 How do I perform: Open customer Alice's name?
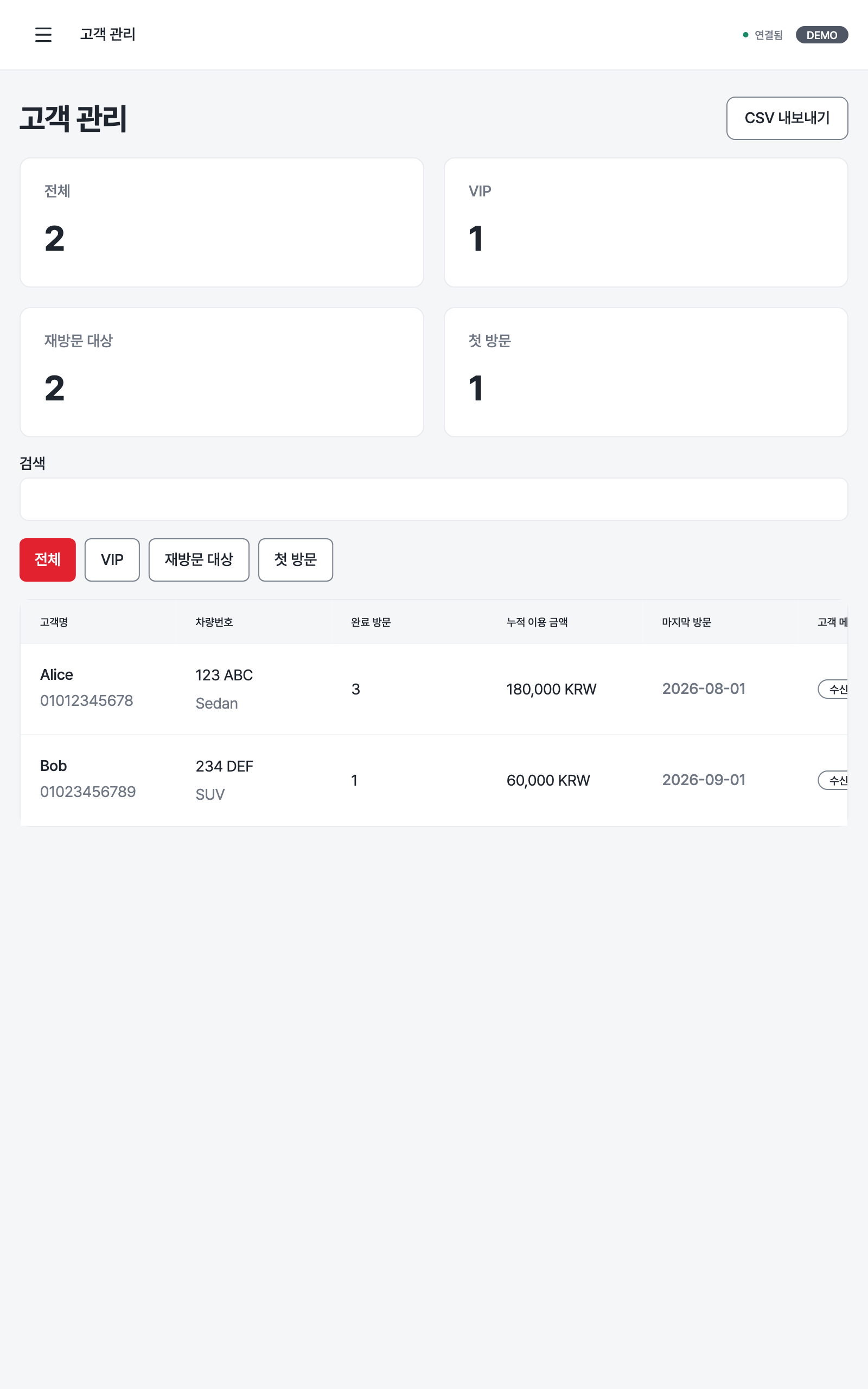click(56, 675)
